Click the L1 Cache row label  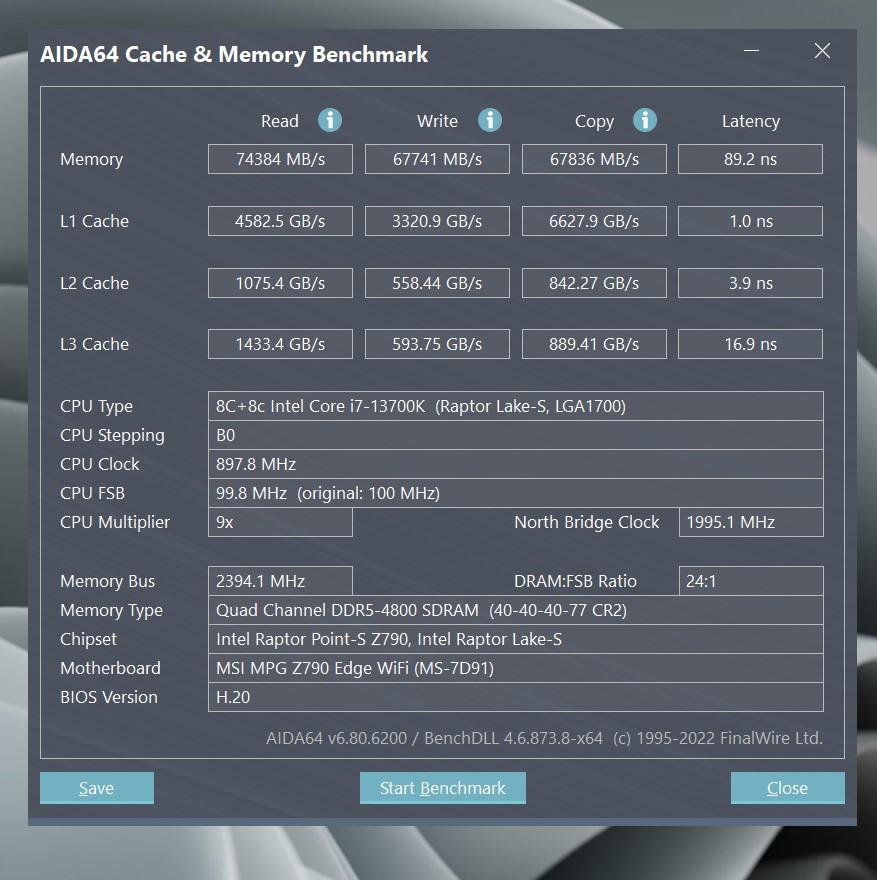pos(94,221)
